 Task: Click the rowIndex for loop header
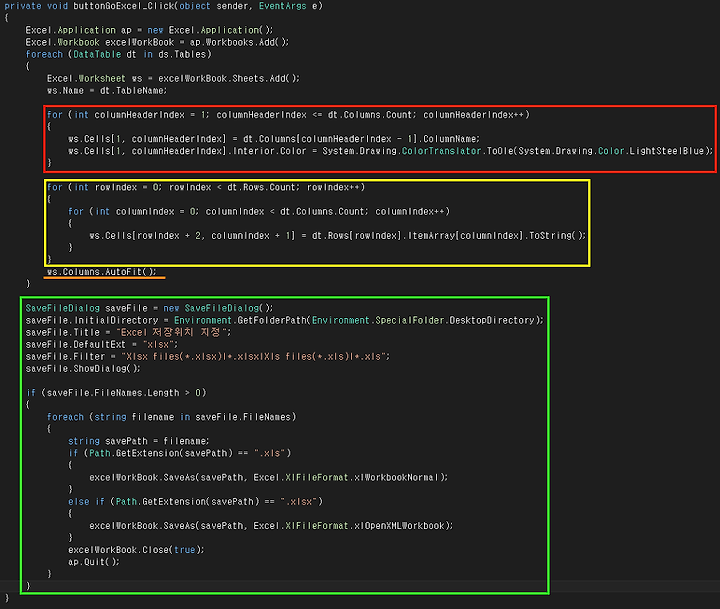(x=206, y=187)
